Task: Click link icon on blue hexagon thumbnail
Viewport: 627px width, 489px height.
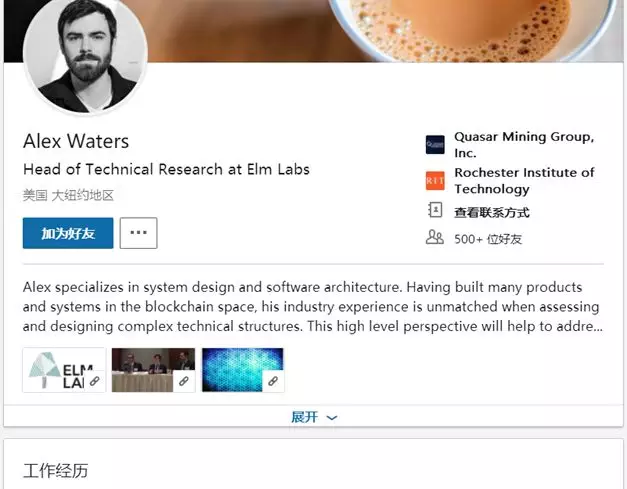Action: pos(272,381)
